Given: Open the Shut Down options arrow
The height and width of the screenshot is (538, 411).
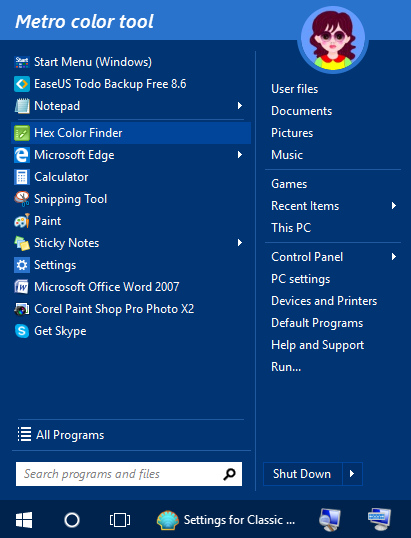Looking at the screenshot, I should coord(352,474).
